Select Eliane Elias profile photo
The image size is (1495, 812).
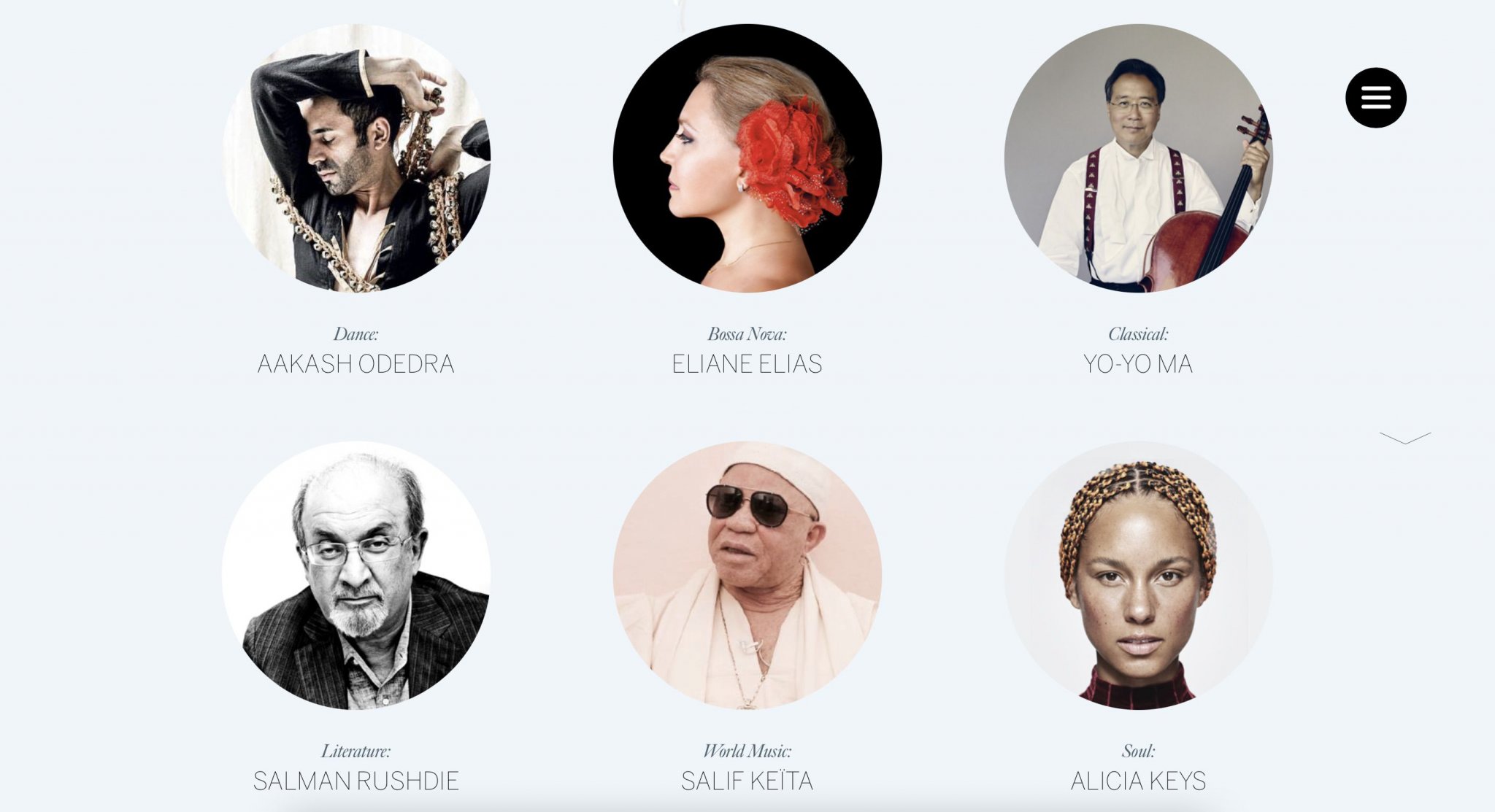pyautogui.click(x=747, y=158)
